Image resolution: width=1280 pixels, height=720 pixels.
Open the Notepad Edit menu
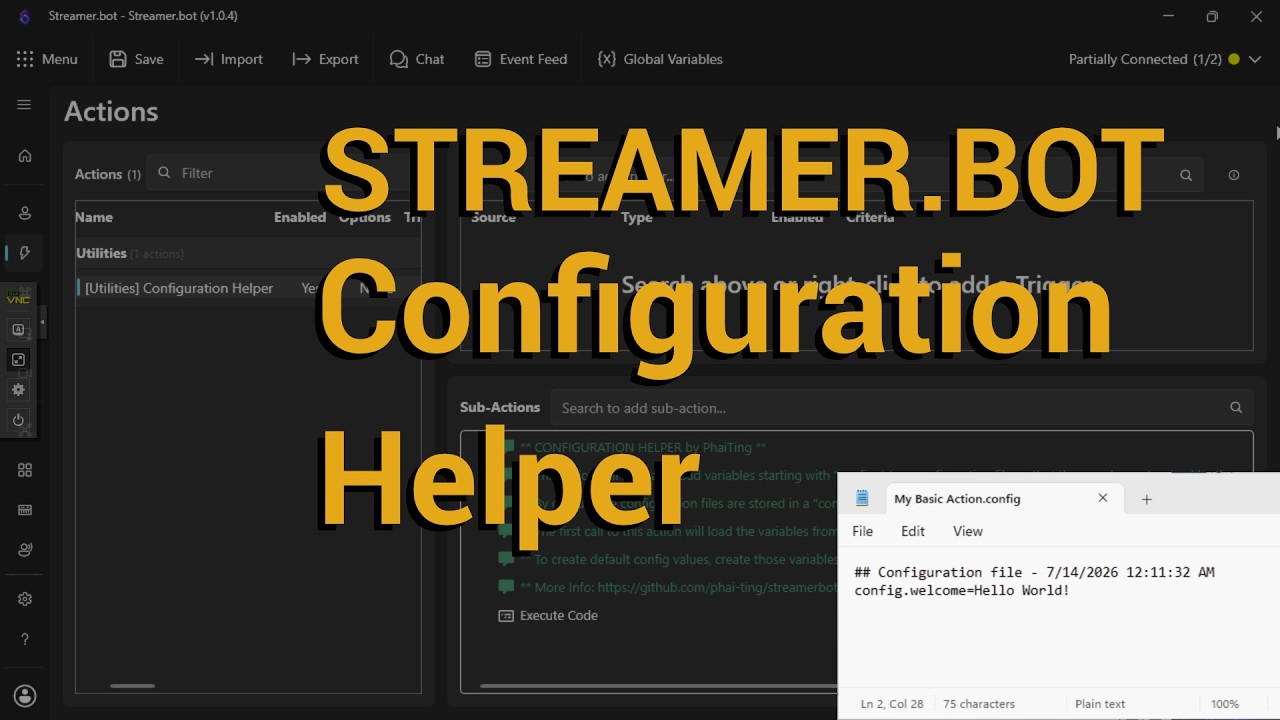pos(913,531)
